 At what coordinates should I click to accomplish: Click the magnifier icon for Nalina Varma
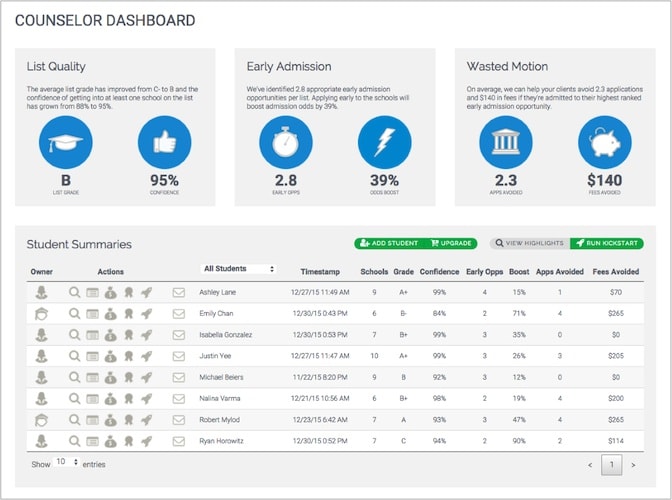pyautogui.click(x=75, y=398)
